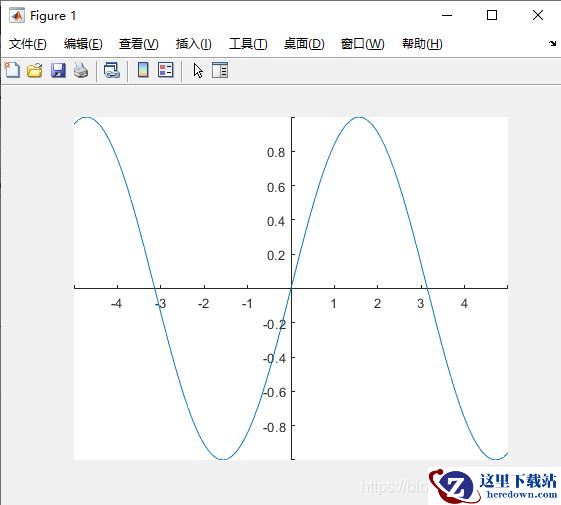Insert colorbar using toolbar icon

pos(143,70)
